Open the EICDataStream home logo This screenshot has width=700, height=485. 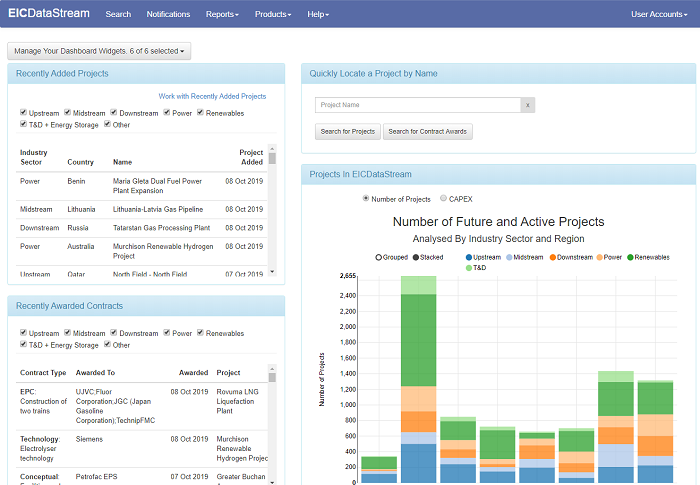tap(49, 13)
